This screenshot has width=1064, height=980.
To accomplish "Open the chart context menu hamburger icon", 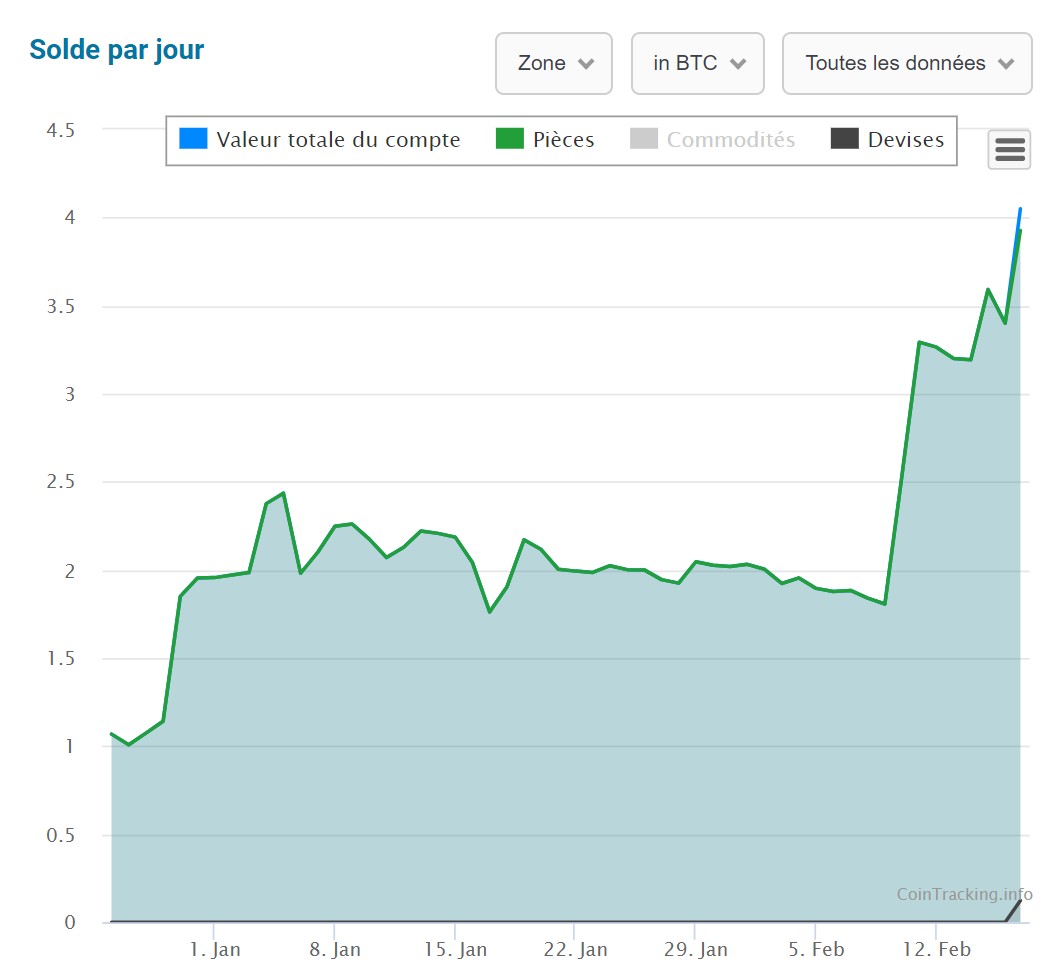I will coord(1009,150).
